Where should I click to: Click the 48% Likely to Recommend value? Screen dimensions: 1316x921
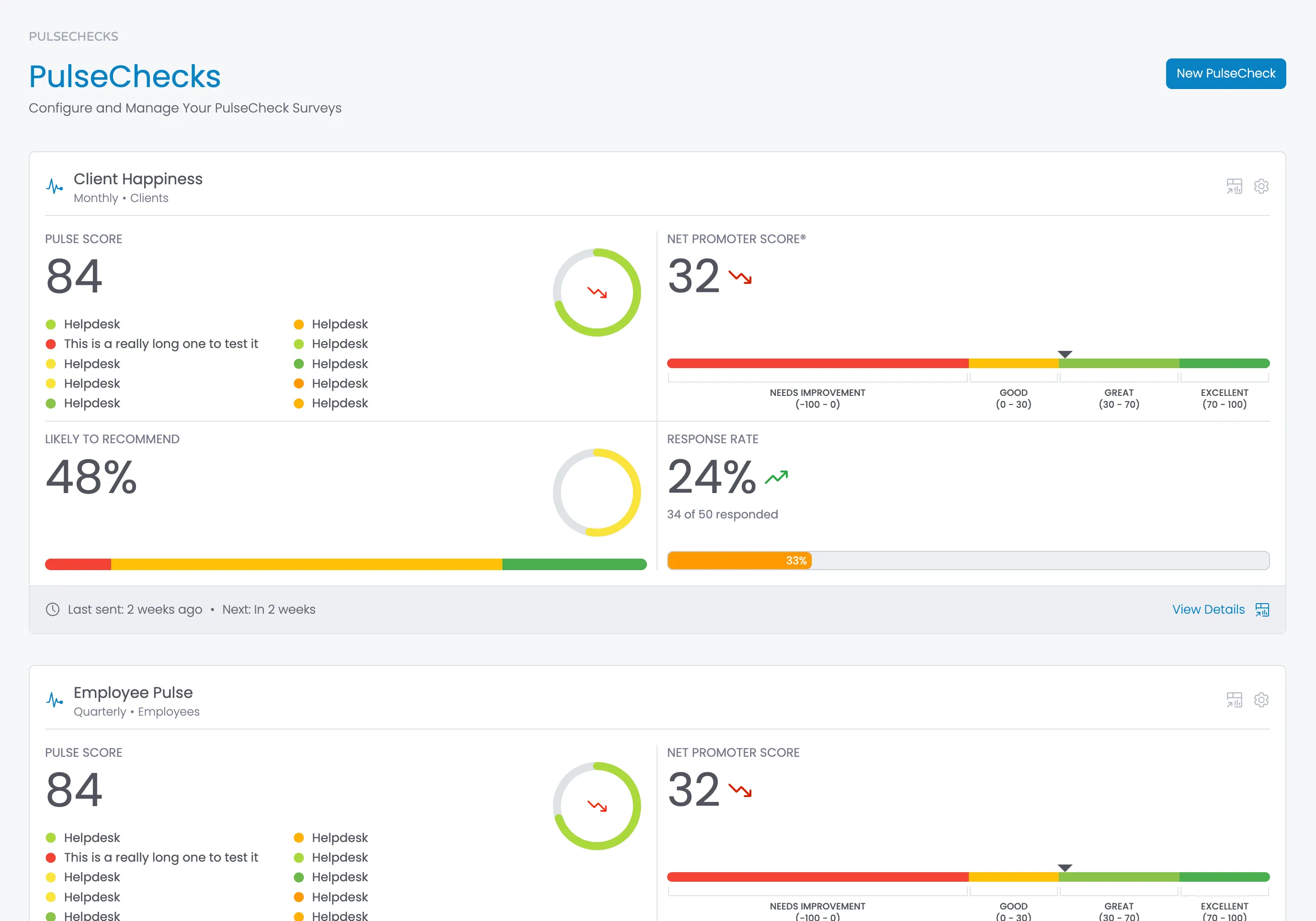click(91, 477)
